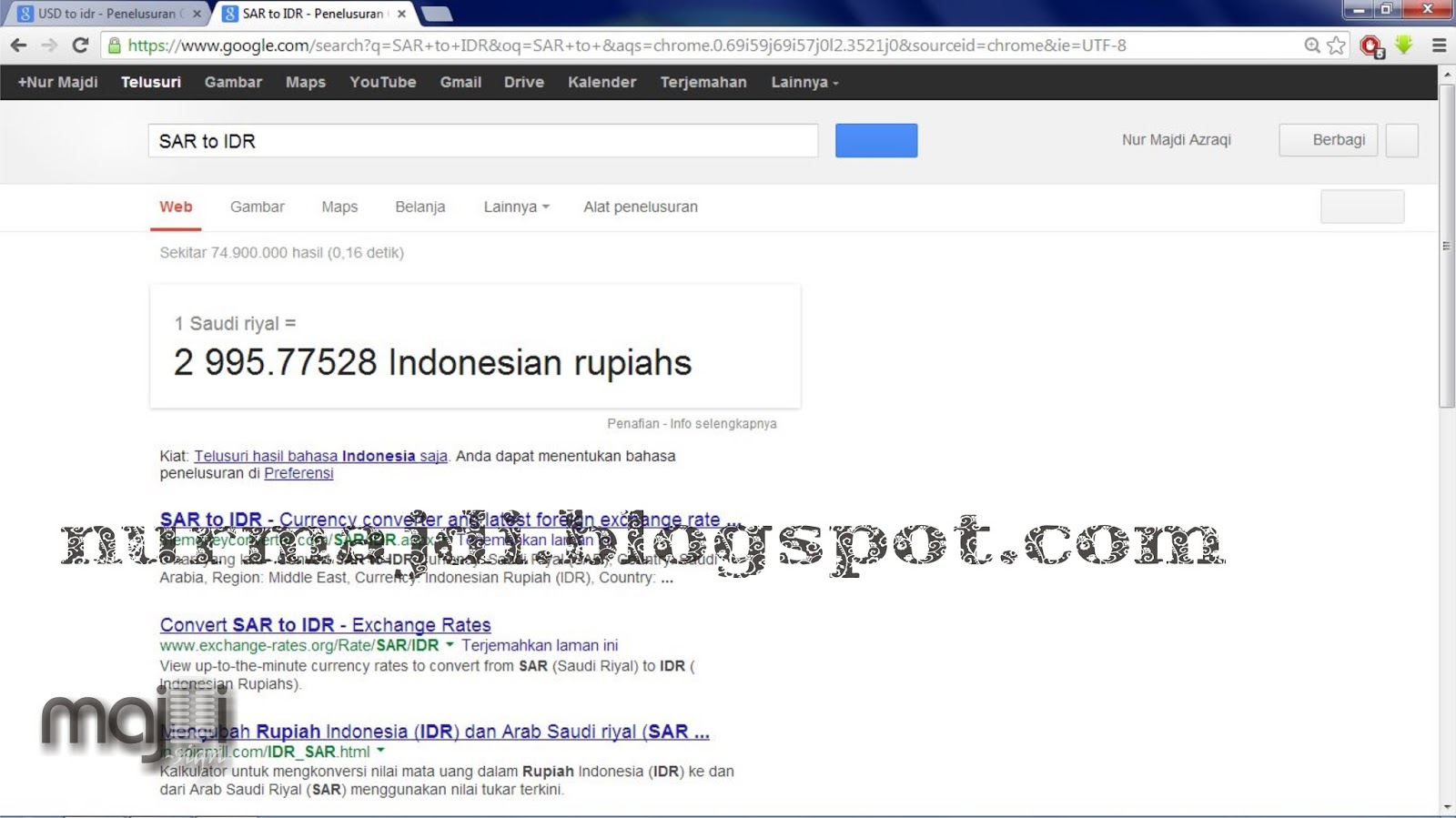This screenshot has width=1456, height=818.
Task: Open the Preferensi link
Action: pyautogui.click(x=298, y=473)
